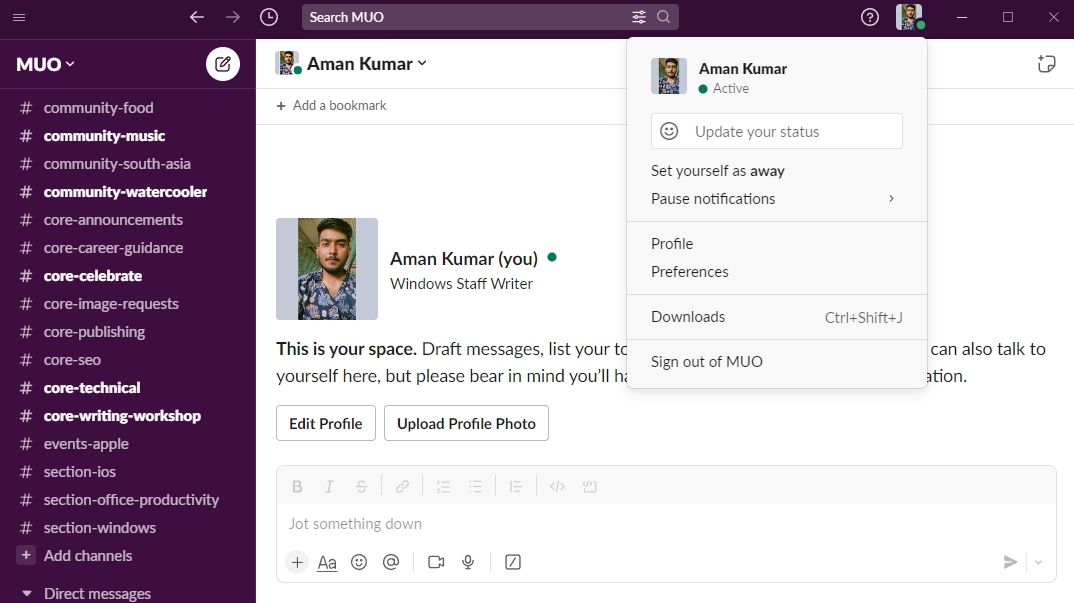Collapse the Direct messages section
Image resolution: width=1074 pixels, height=603 pixels.
coord(27,594)
